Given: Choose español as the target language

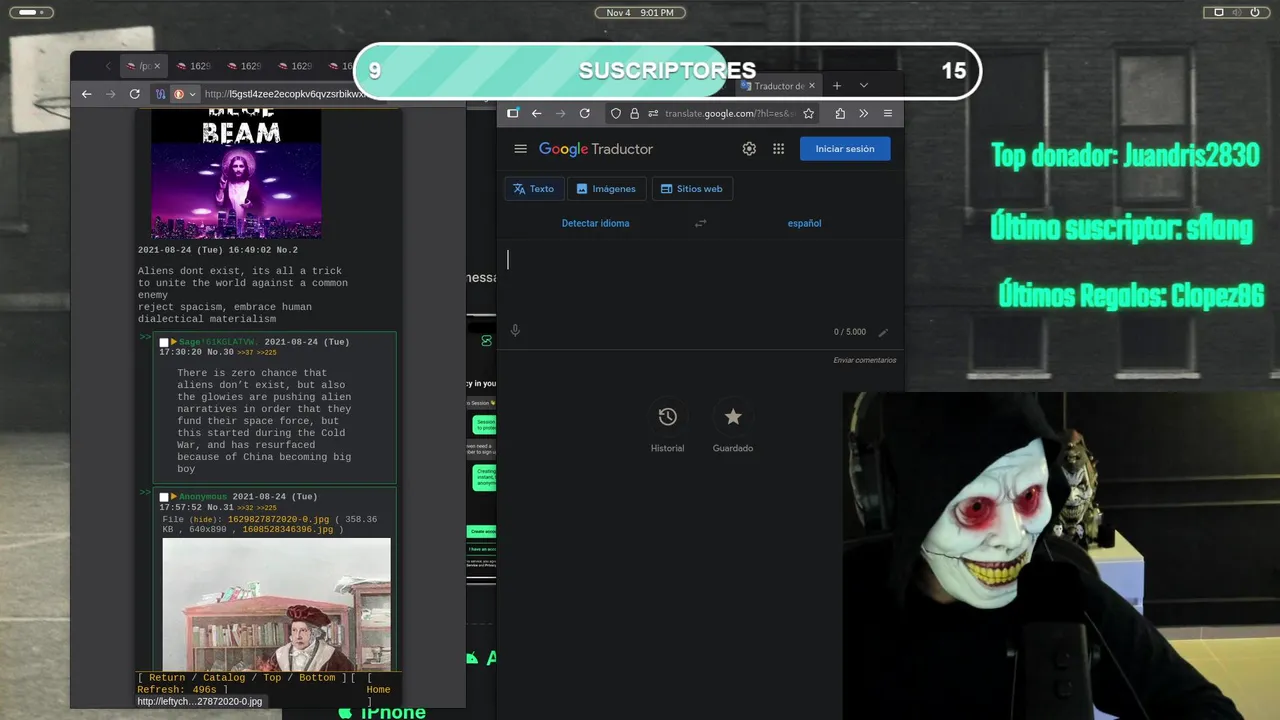Looking at the screenshot, I should (804, 223).
